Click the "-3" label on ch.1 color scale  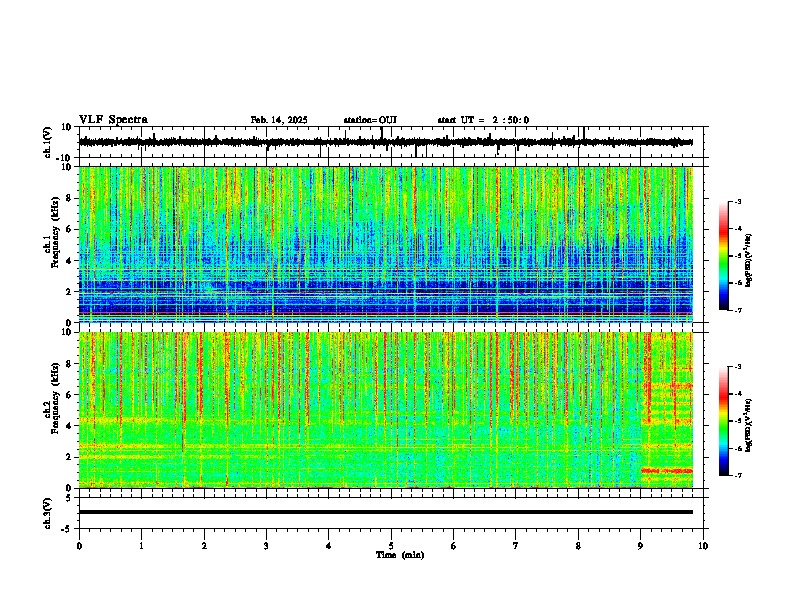pyautogui.click(x=738, y=201)
